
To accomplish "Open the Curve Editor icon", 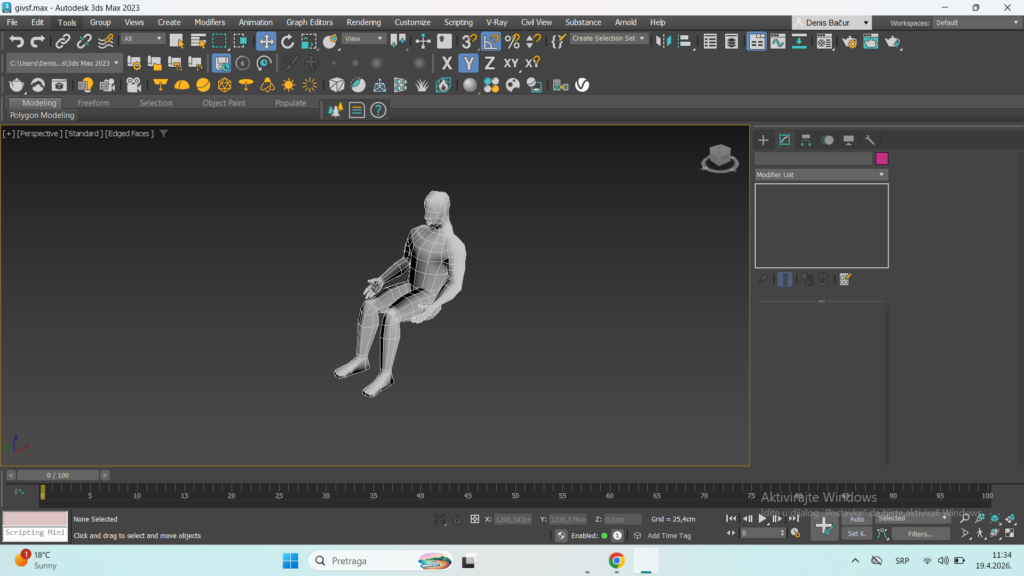I will (x=778, y=41).
